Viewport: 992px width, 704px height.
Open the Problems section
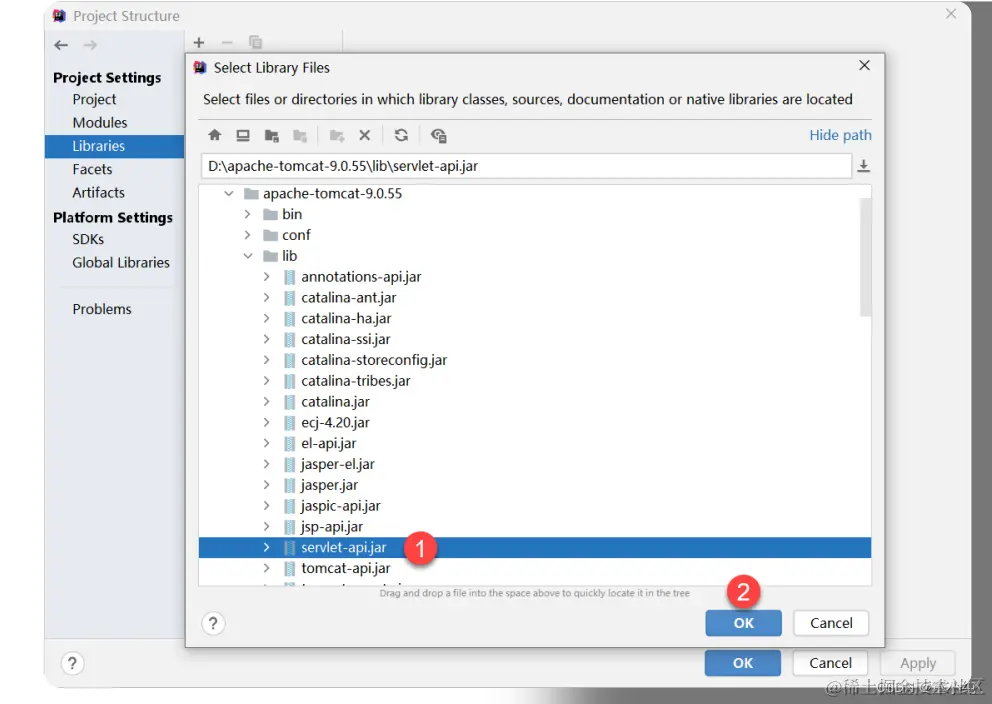(102, 309)
